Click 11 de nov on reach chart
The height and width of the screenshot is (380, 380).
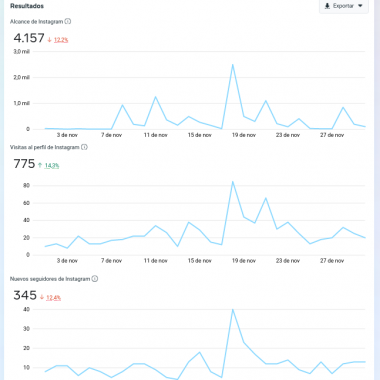(x=156, y=135)
